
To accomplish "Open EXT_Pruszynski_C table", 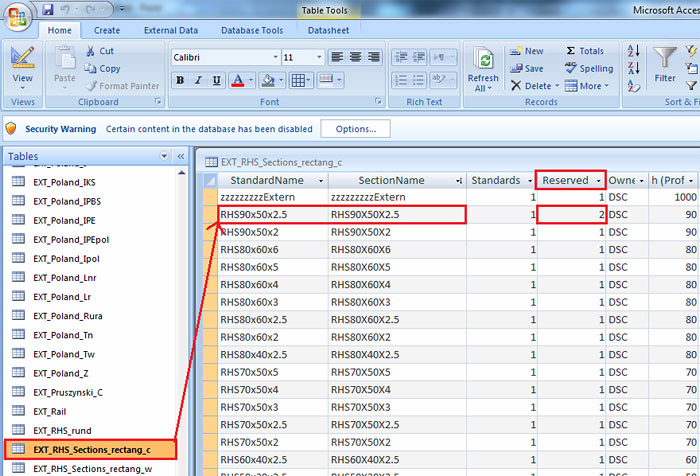I will (68, 392).
